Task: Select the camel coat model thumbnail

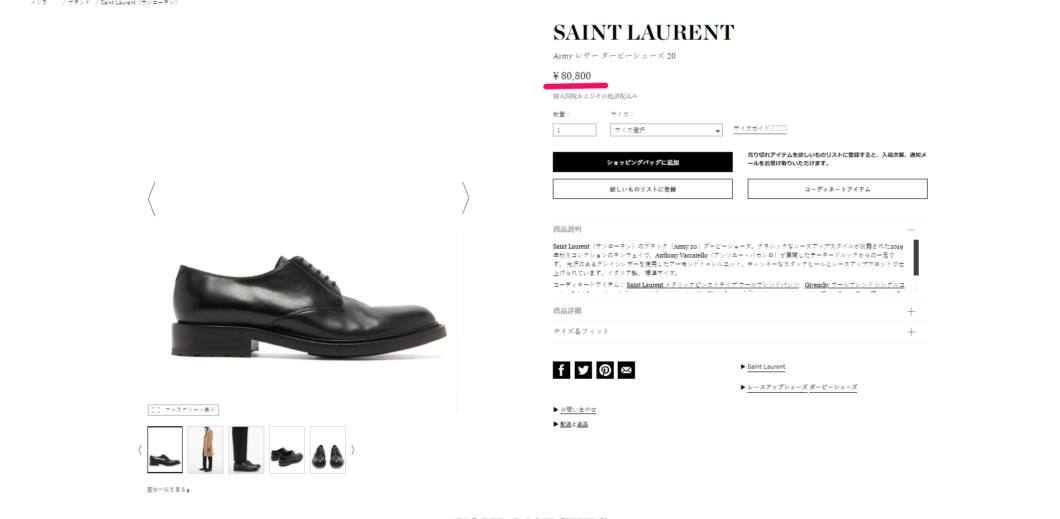Action: click(x=206, y=449)
